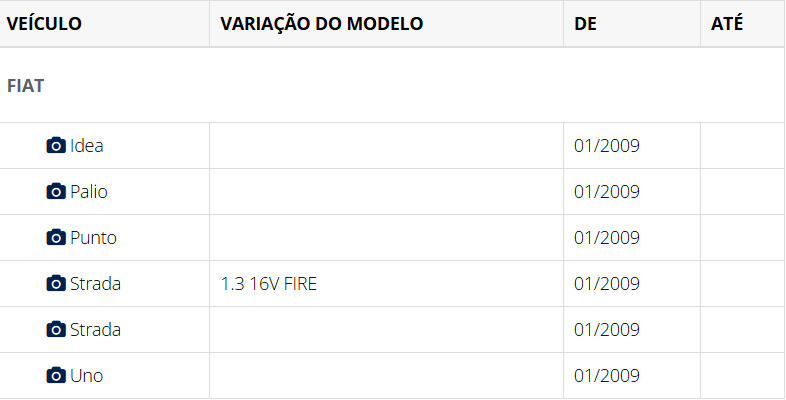786x400 pixels.
Task: Click the 1.3 16V FIRE variation cell
Action: point(269,284)
